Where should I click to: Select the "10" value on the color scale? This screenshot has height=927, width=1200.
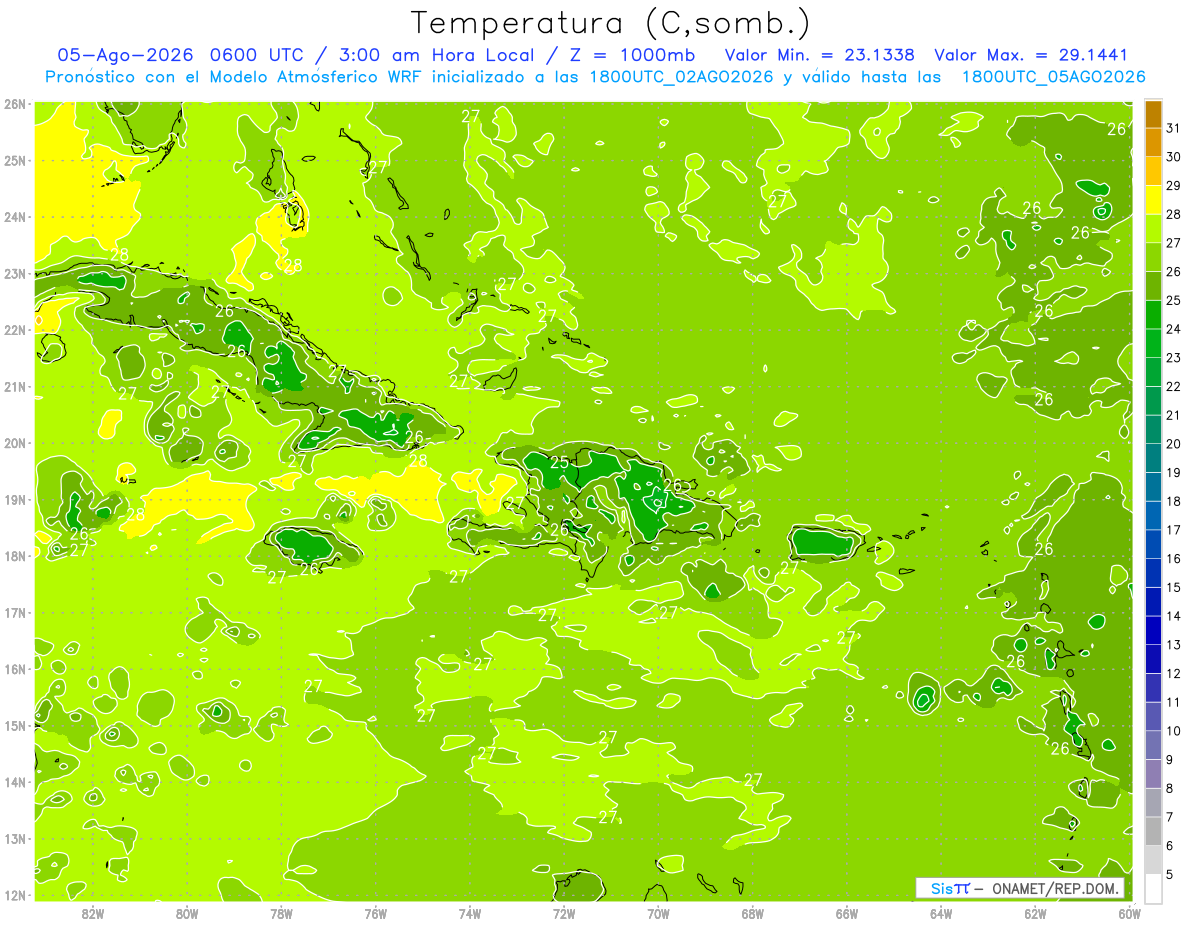[1174, 731]
